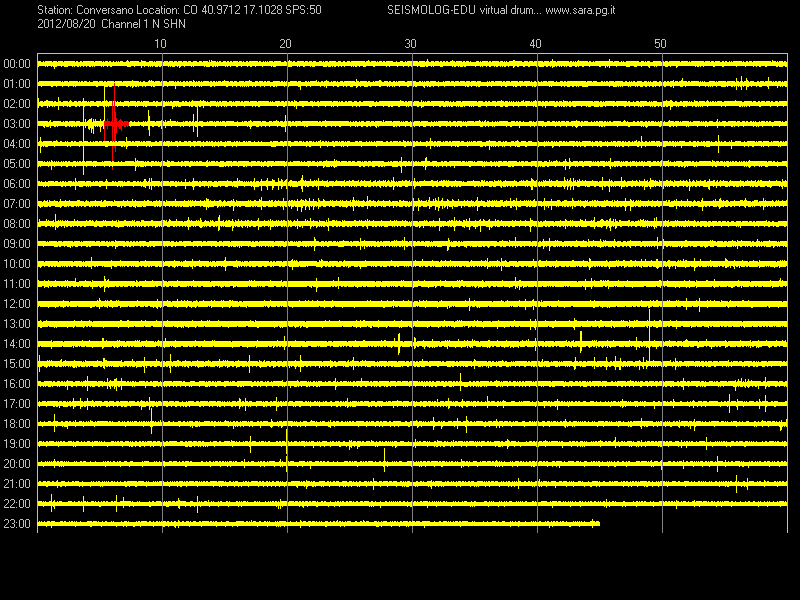800x600 pixels.
Task: Click the 50 minute axis label
Action: pos(660,44)
